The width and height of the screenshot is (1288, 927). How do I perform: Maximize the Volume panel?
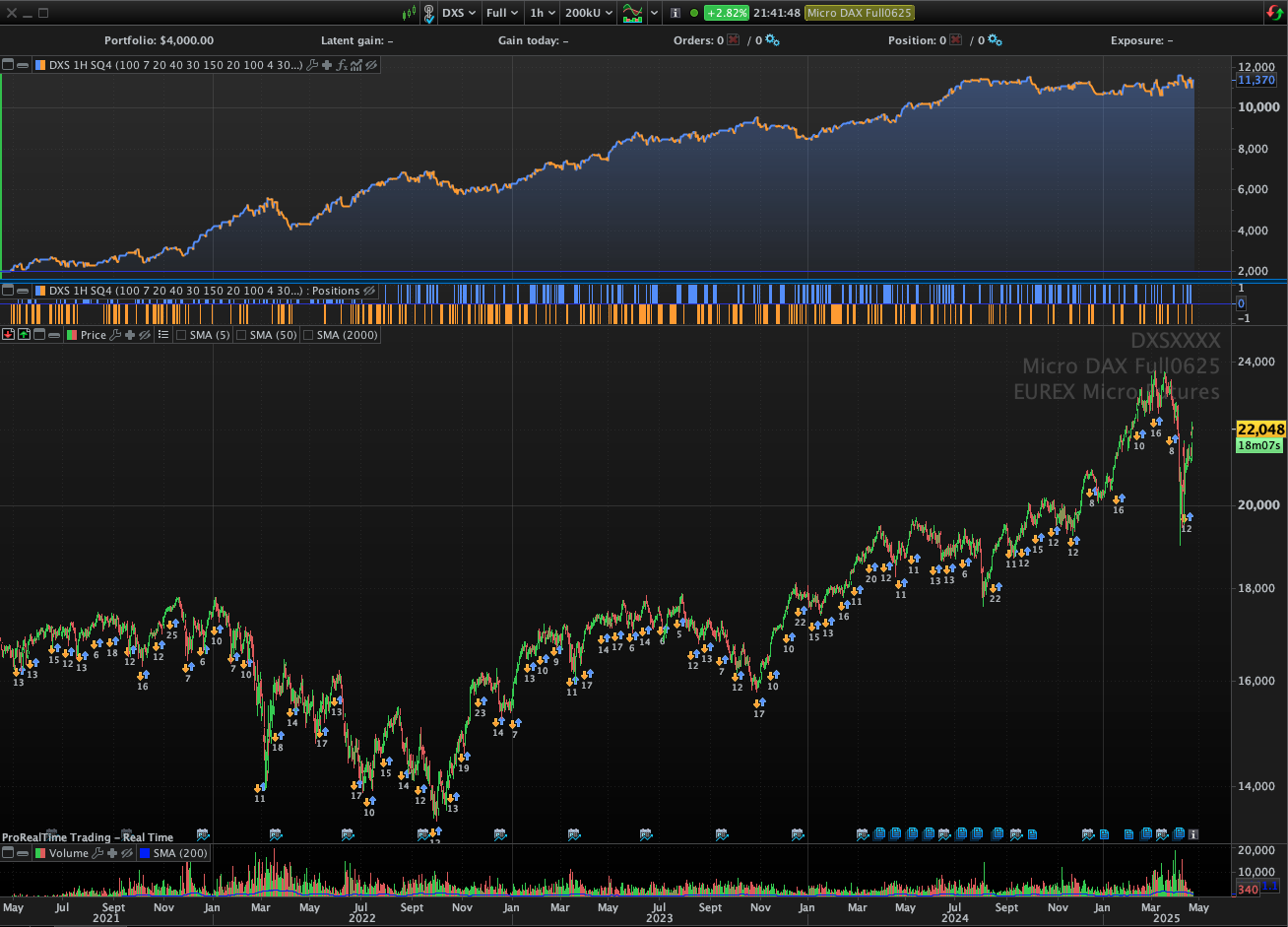tap(8, 853)
